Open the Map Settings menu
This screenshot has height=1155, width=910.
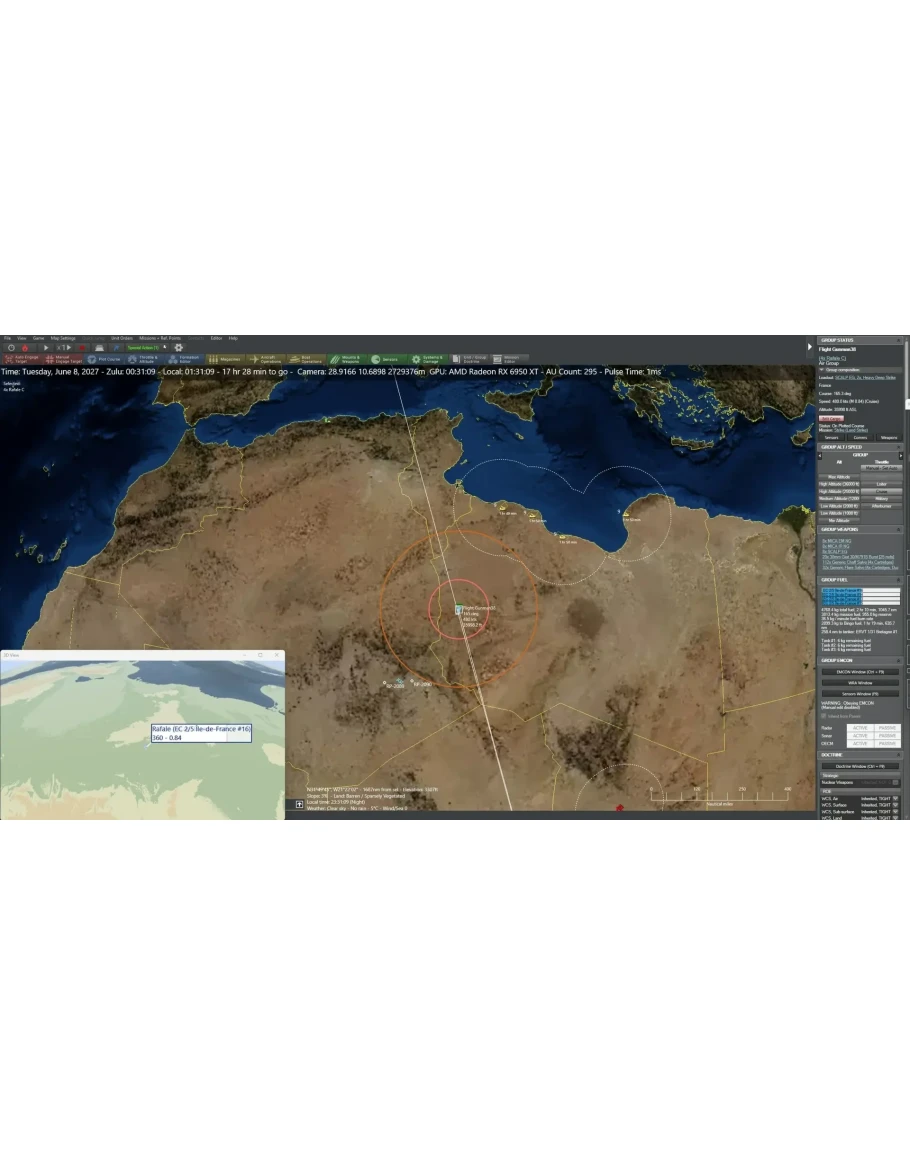tap(62, 338)
